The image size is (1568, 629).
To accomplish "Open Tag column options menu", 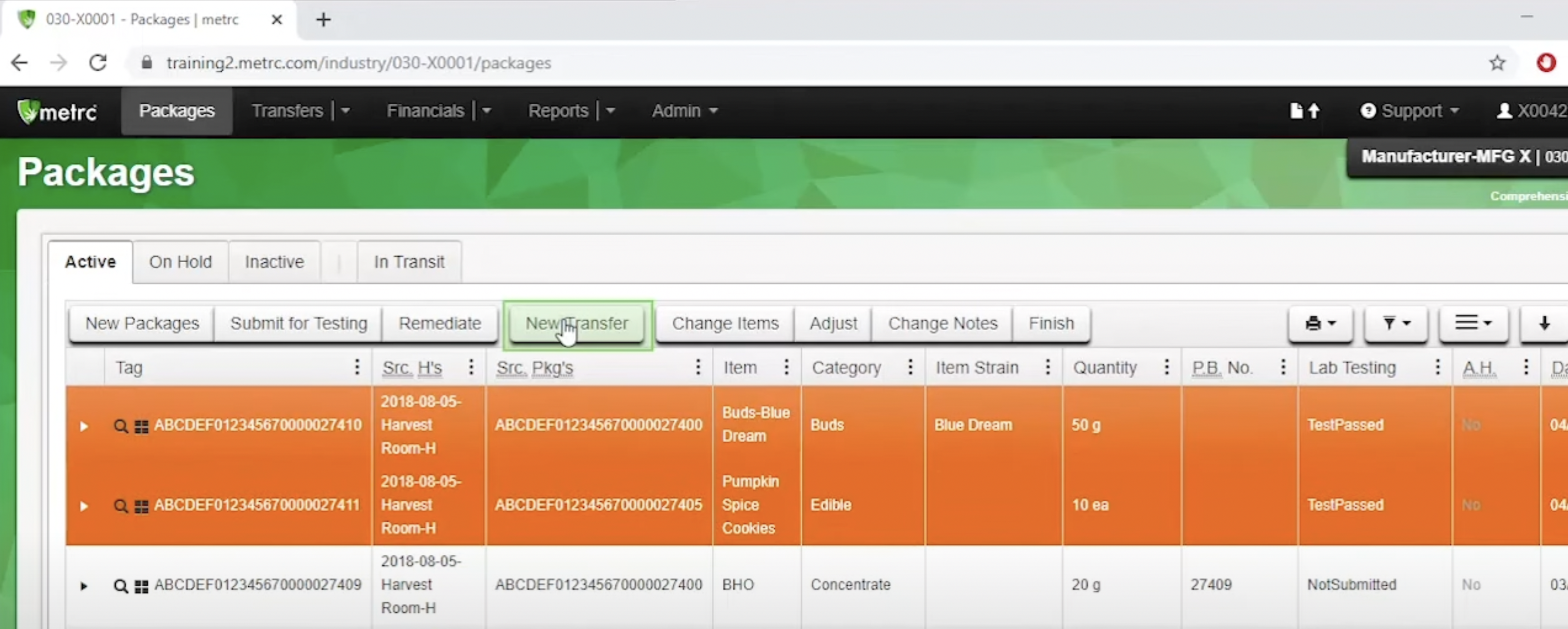I will [x=357, y=367].
